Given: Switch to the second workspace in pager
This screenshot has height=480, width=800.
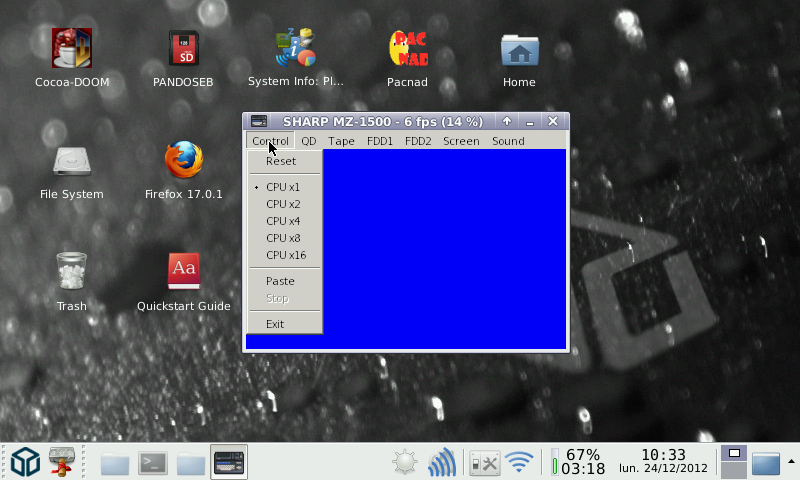Looking at the screenshot, I should click(734, 470).
